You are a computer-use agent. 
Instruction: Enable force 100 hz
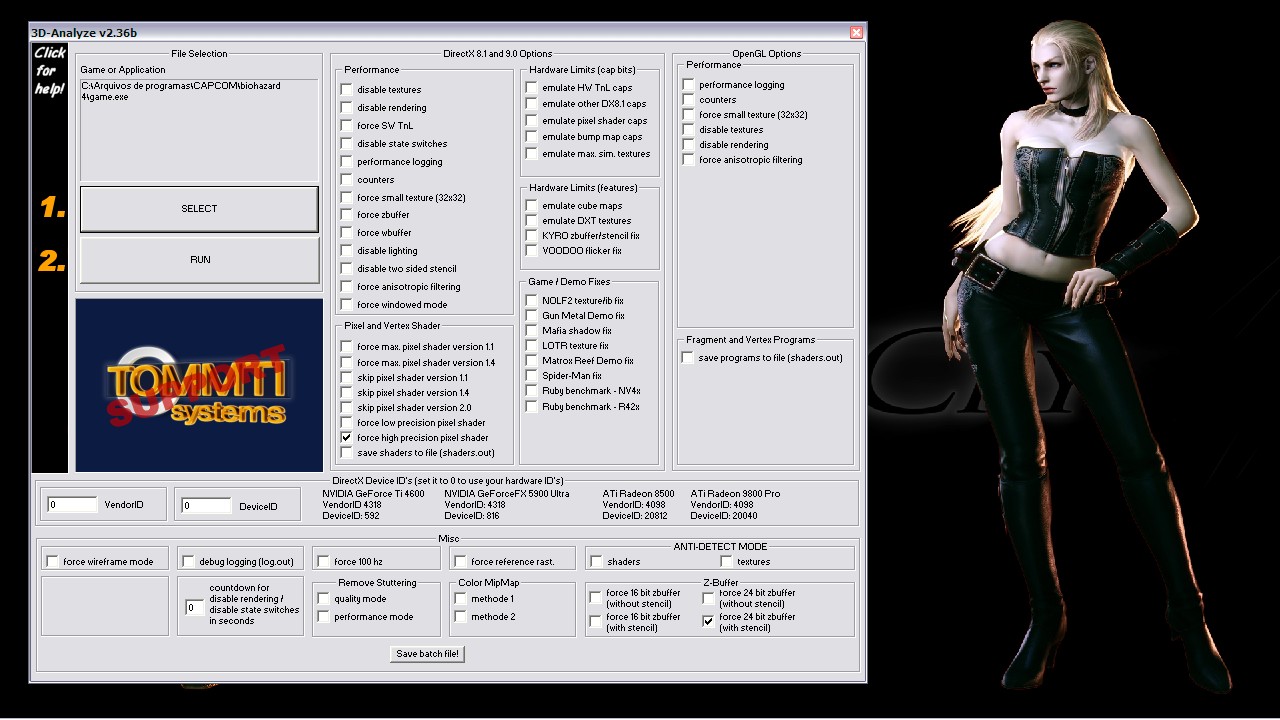point(323,562)
